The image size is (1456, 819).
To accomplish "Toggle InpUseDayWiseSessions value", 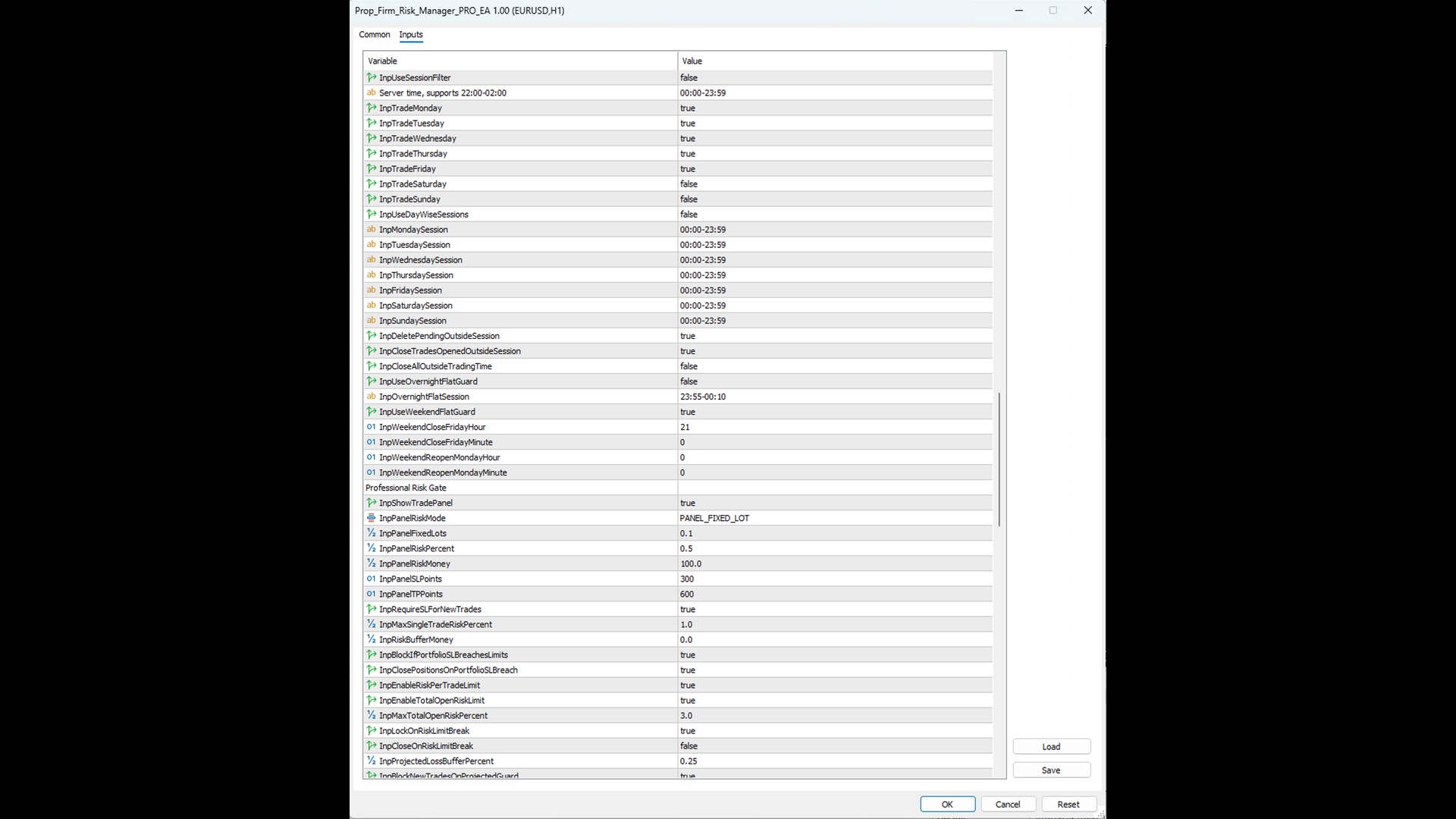I will pyautogui.click(x=835, y=214).
